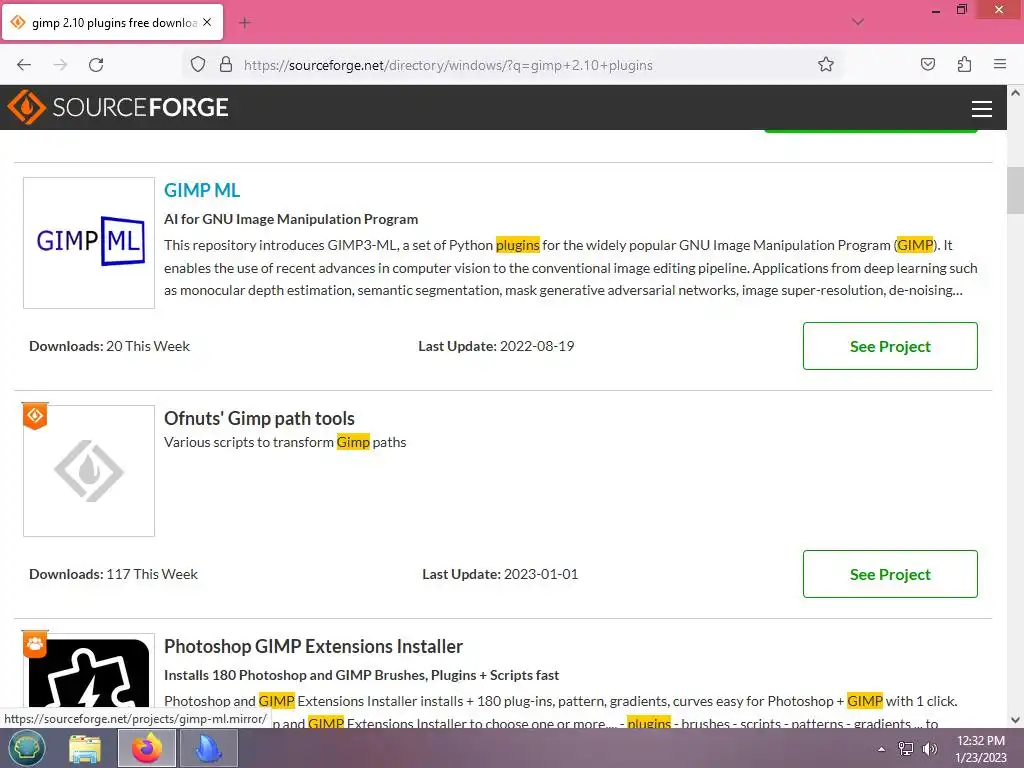Click 'AI for GNU Image Manipulation Program' subtitle
The width and height of the screenshot is (1024, 768).
point(291,219)
